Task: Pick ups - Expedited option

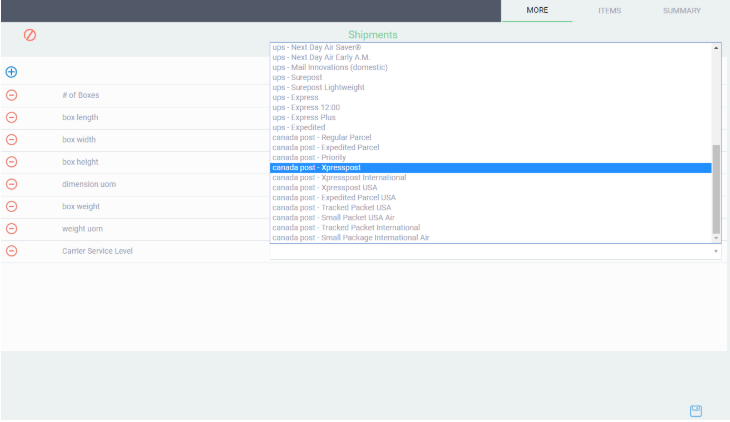Action: coord(491,128)
